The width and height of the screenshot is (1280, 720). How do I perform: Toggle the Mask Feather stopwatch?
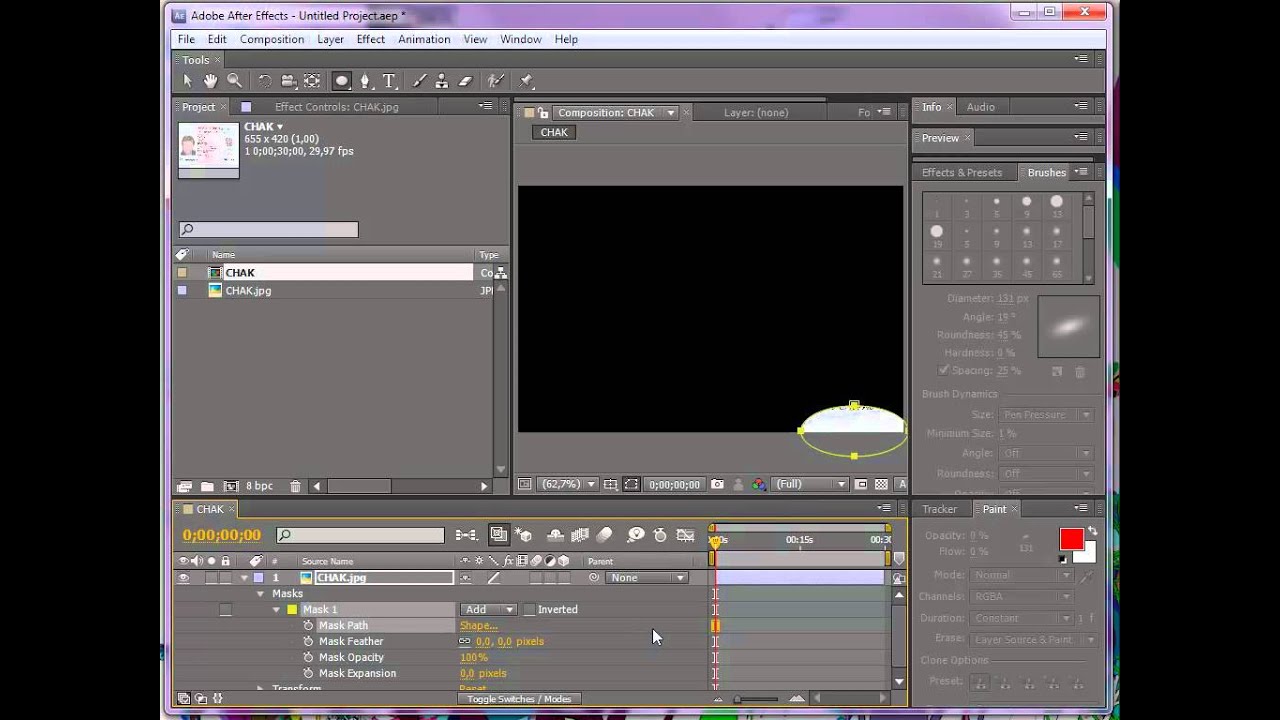point(308,642)
